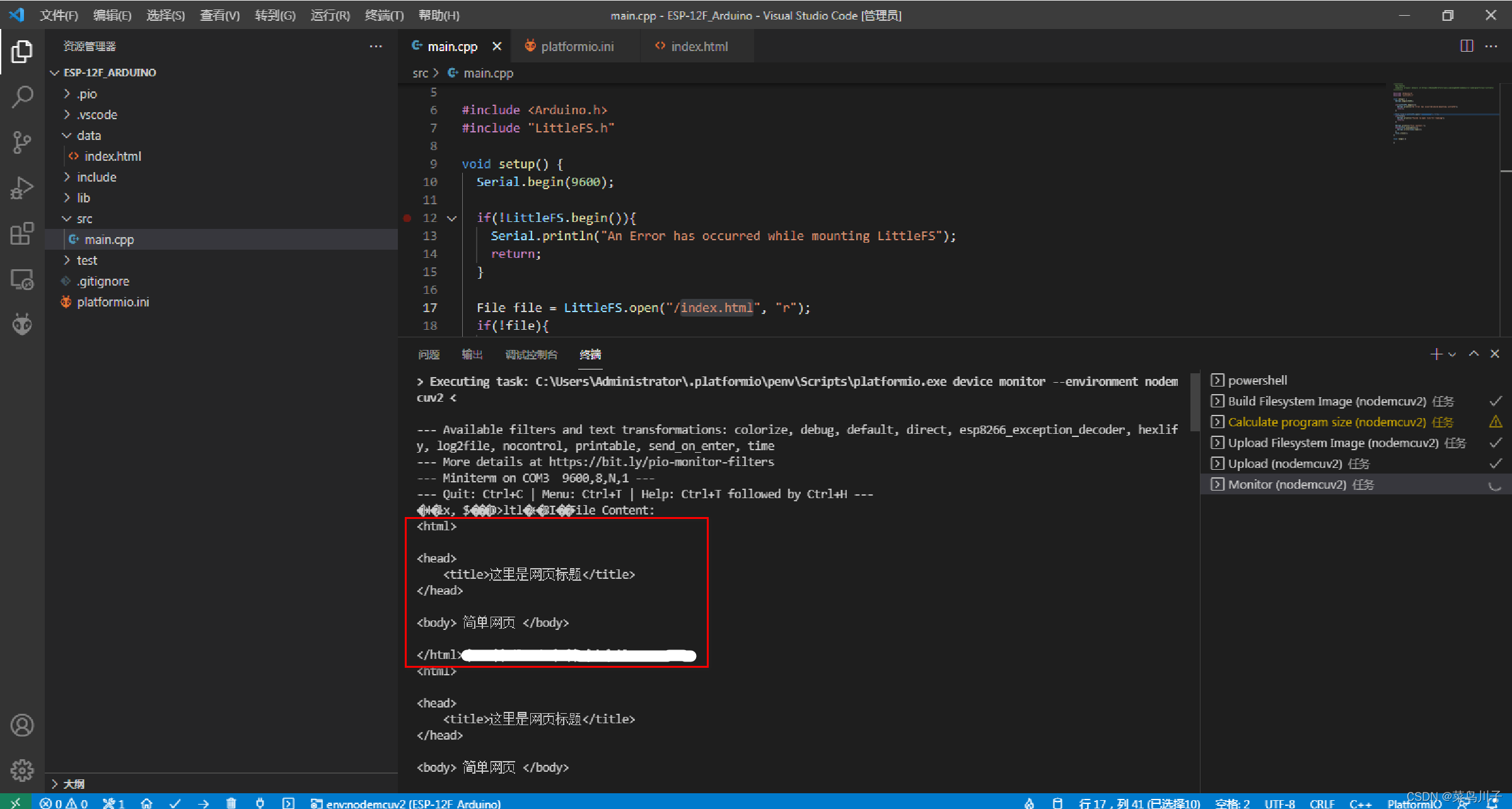Fold the code block at line 12
1512x809 pixels.
pyautogui.click(x=451, y=218)
